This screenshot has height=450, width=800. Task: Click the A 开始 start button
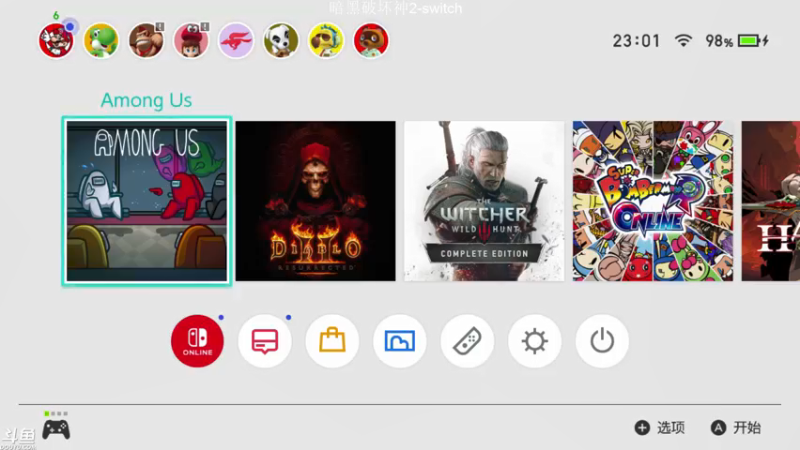(736, 428)
